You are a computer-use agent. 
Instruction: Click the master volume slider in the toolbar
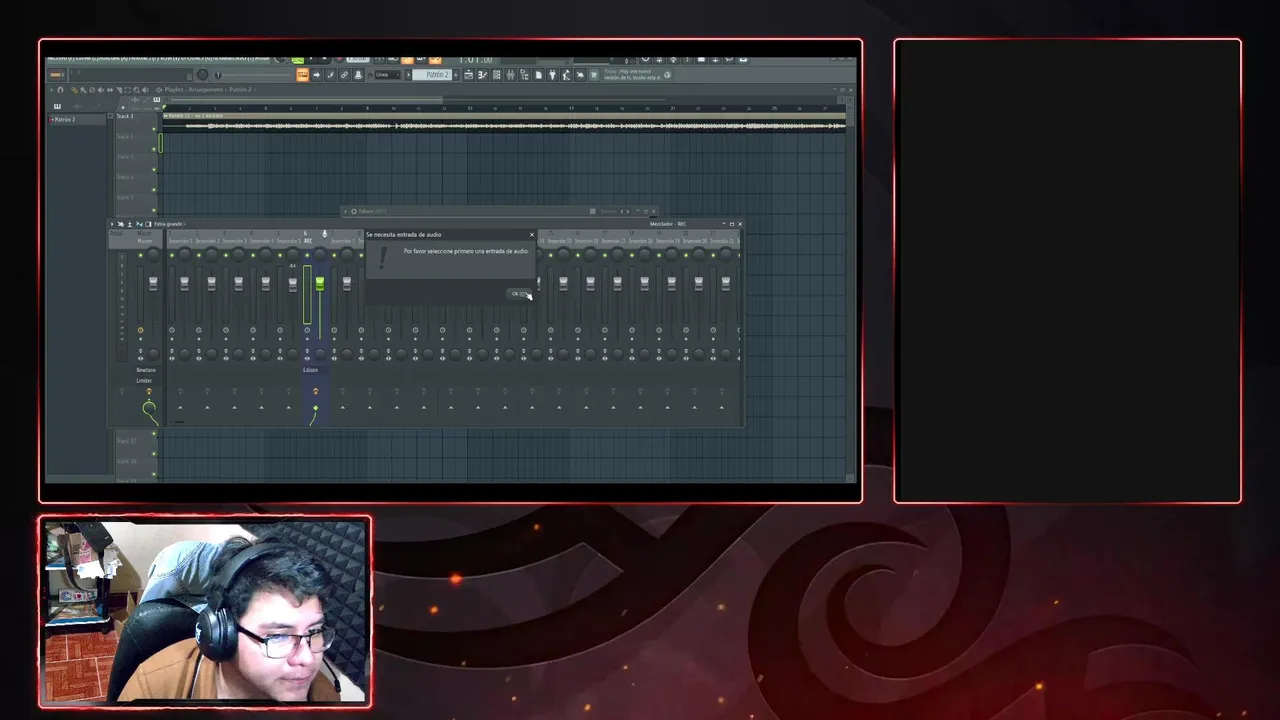coord(254,75)
